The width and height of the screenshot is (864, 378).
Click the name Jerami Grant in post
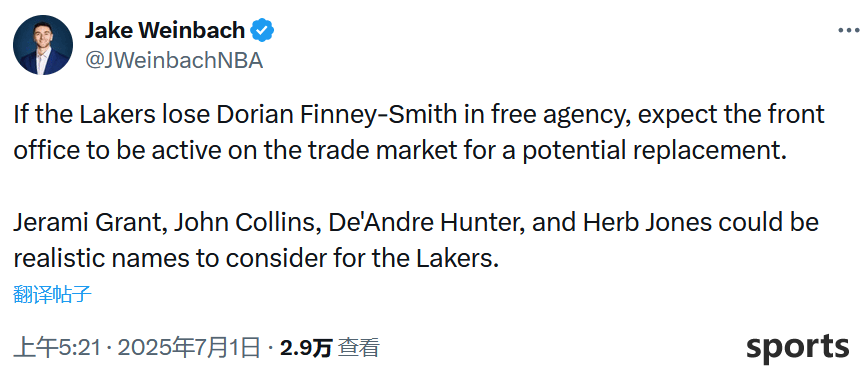pos(87,223)
